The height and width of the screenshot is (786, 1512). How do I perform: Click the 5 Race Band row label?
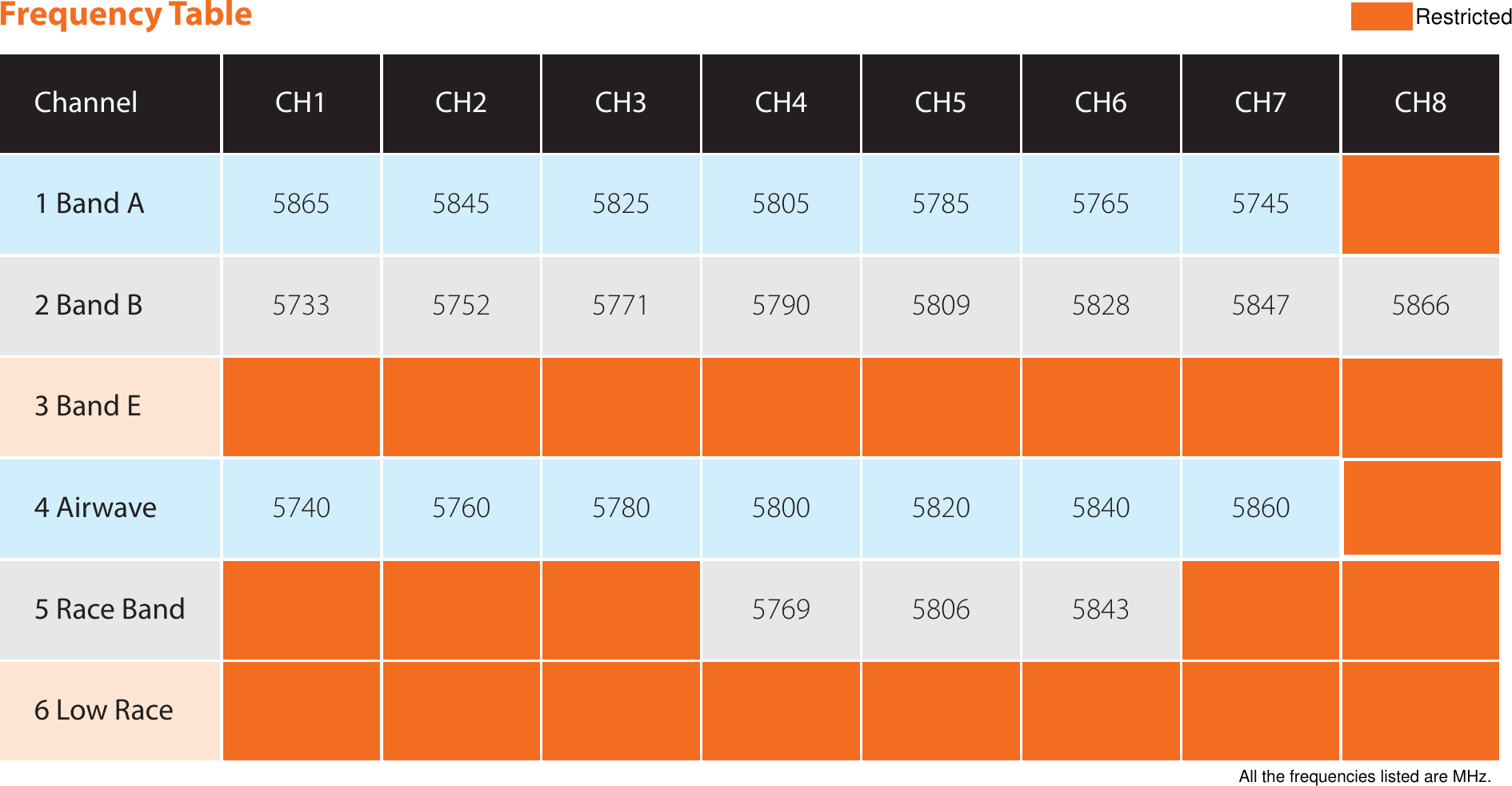pos(110,609)
